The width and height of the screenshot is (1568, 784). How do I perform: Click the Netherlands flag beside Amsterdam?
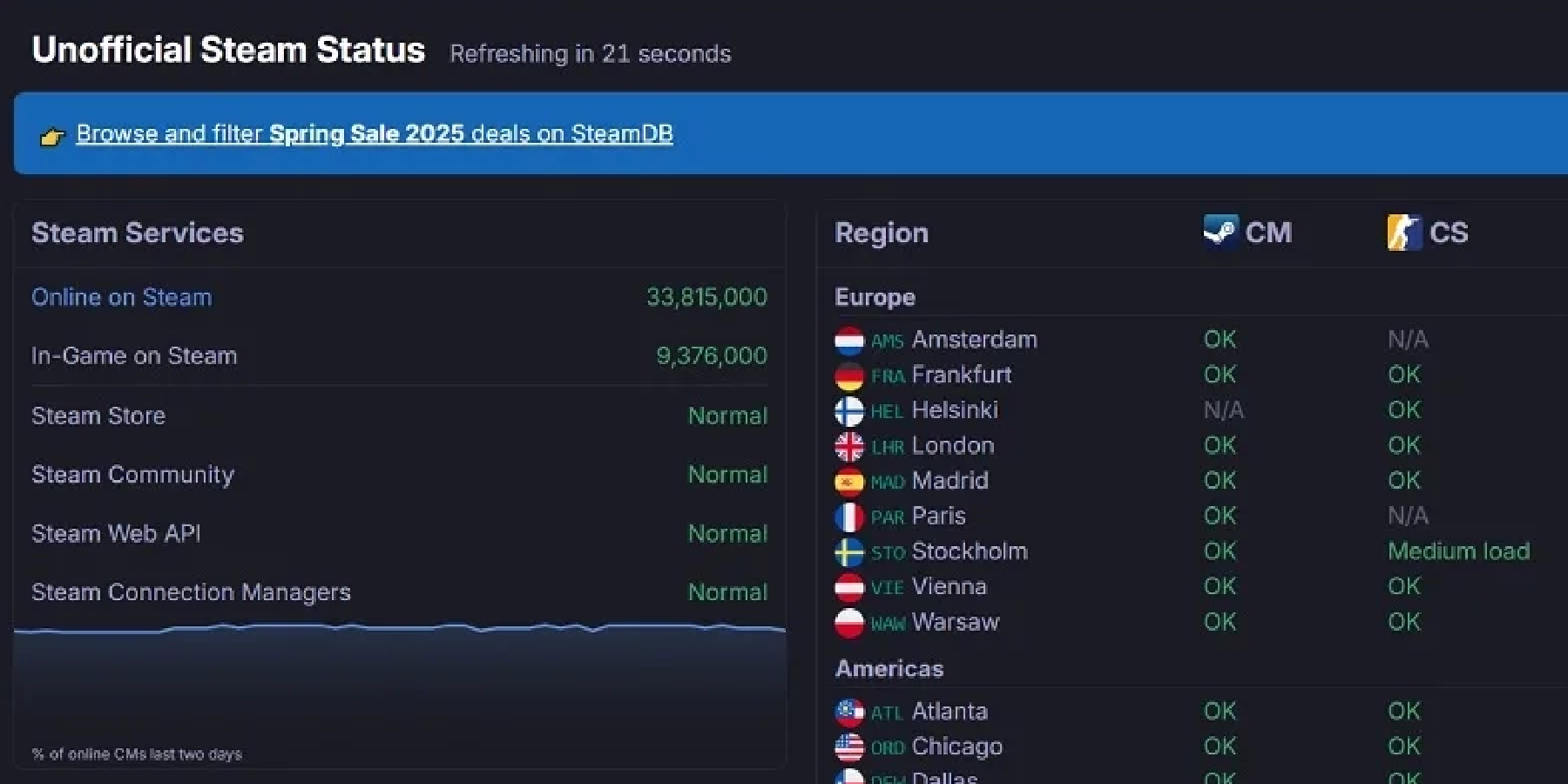tap(849, 341)
